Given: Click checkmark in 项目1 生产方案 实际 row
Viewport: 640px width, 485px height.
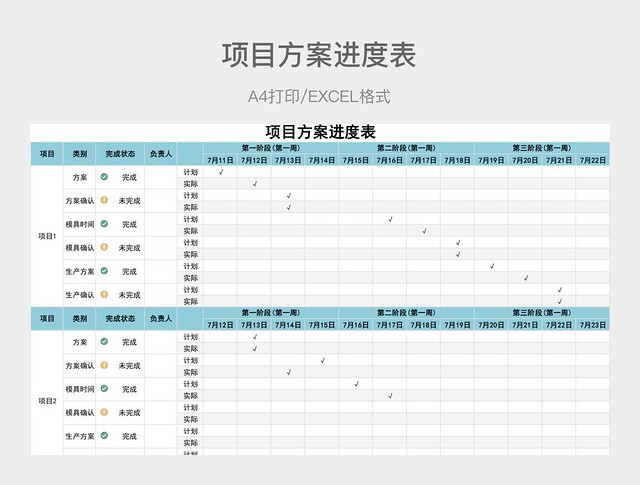Looking at the screenshot, I should point(526,278).
